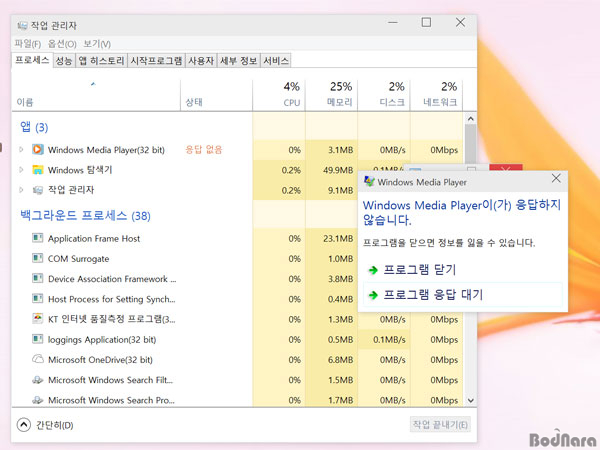Click the process list scrollbar up arrow

471,119
